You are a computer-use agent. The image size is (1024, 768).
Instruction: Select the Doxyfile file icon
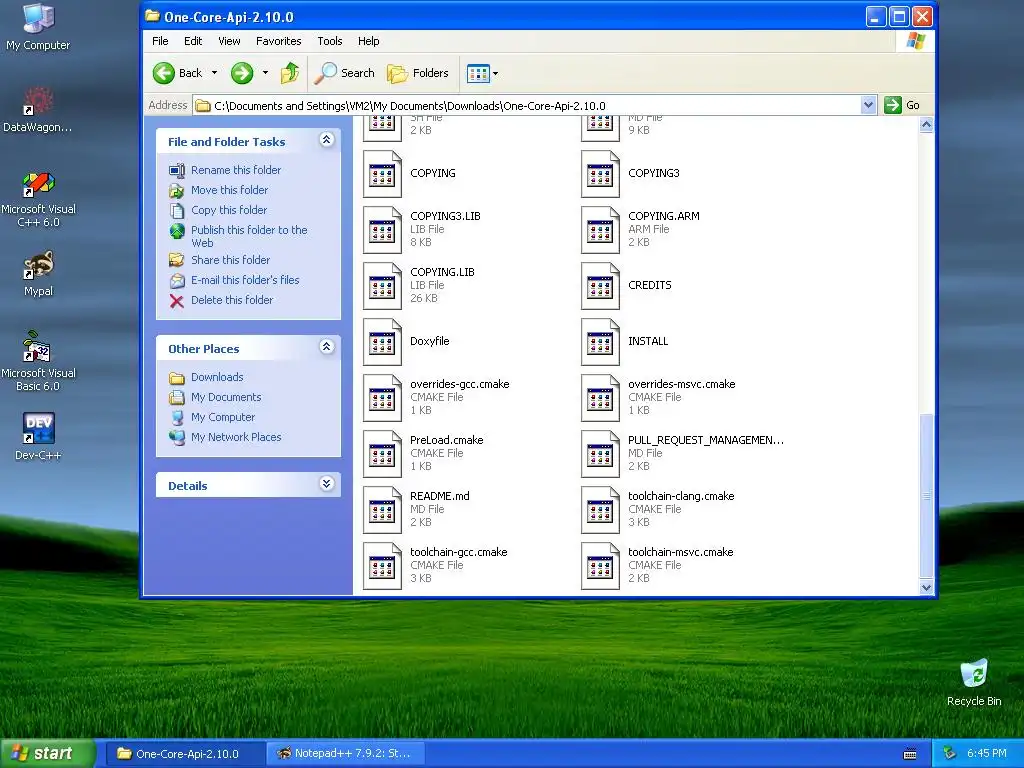pyautogui.click(x=382, y=342)
